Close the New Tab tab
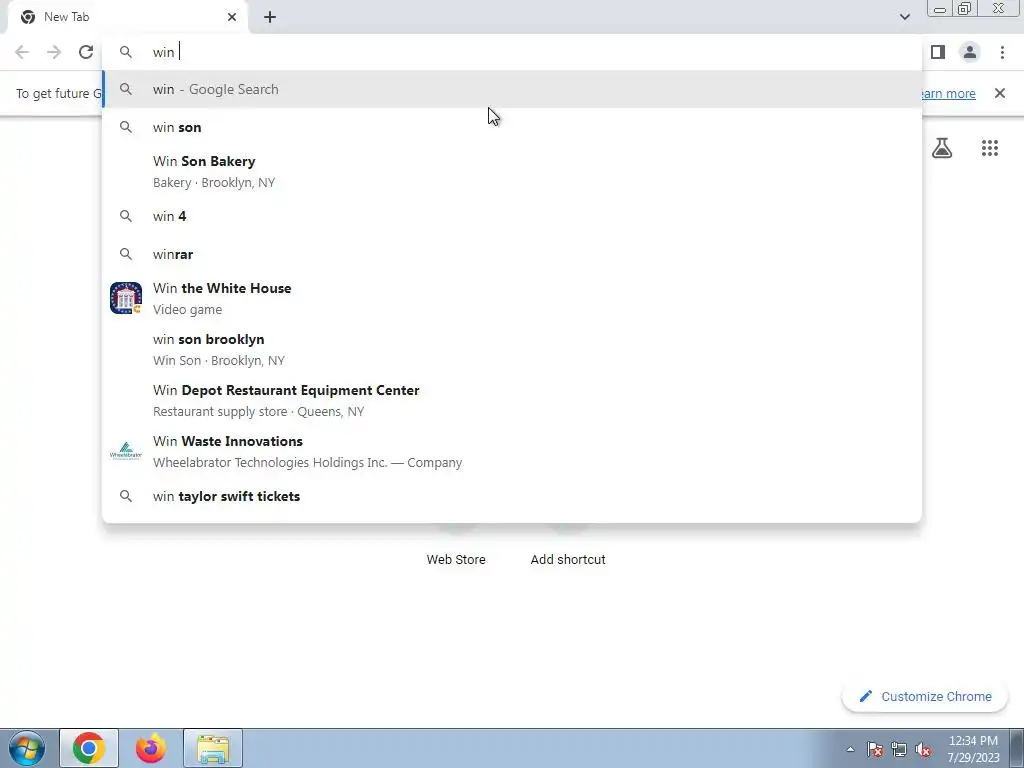The image size is (1024, 768). click(x=232, y=17)
